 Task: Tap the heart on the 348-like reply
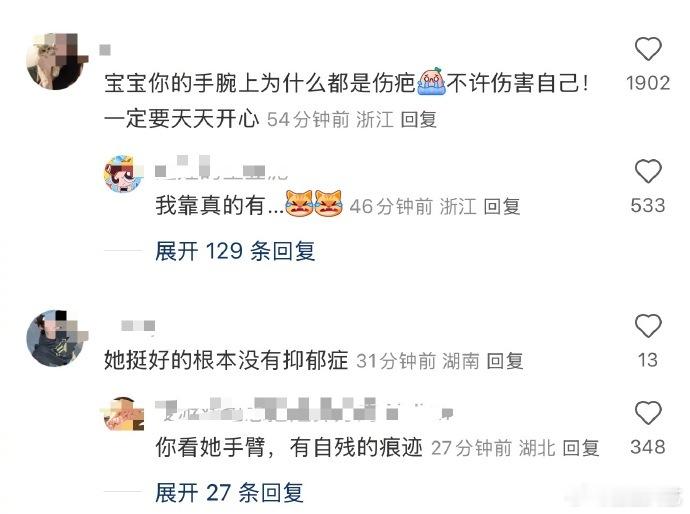point(648,413)
